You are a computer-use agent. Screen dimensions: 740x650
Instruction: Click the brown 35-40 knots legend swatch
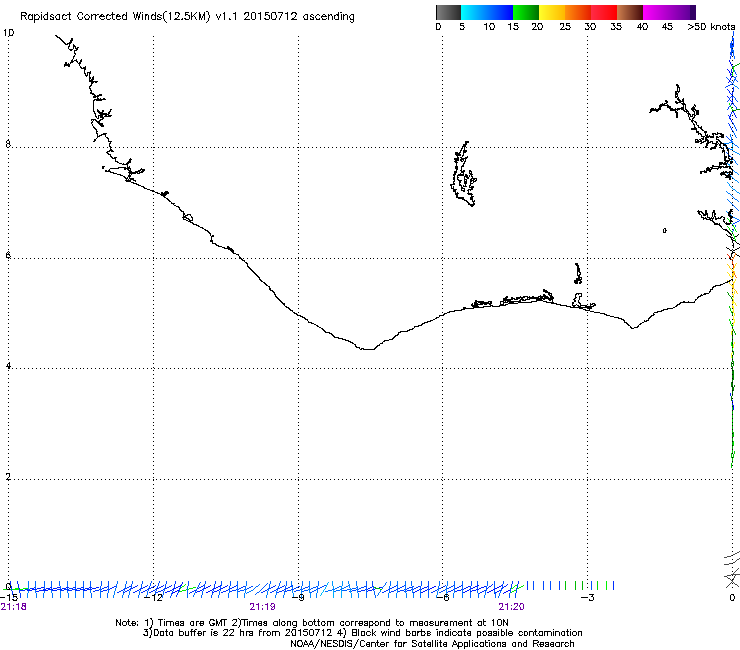pos(630,12)
